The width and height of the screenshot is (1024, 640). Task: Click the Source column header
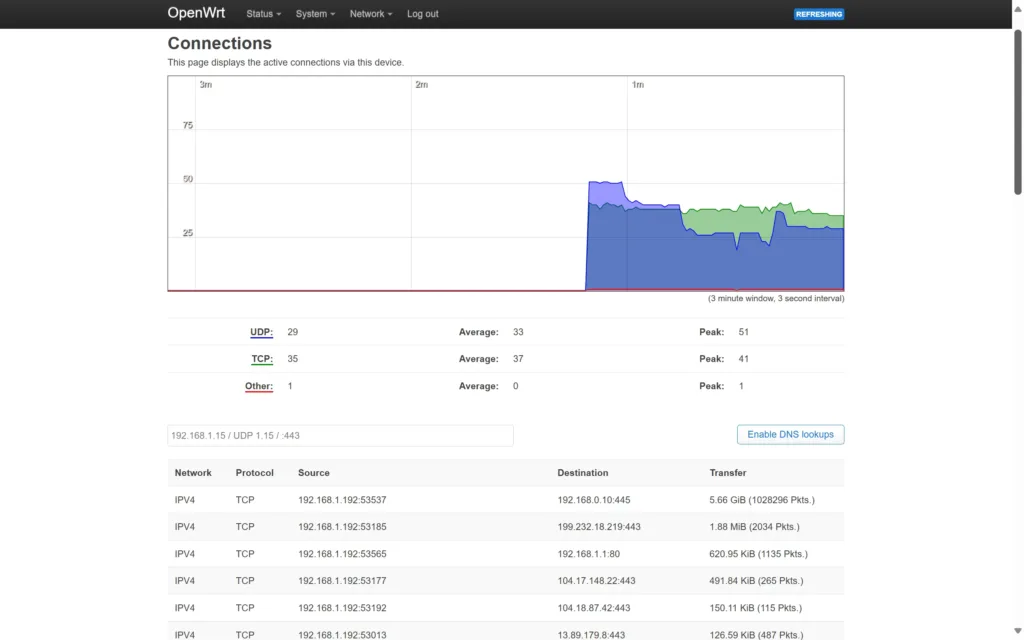pos(313,473)
